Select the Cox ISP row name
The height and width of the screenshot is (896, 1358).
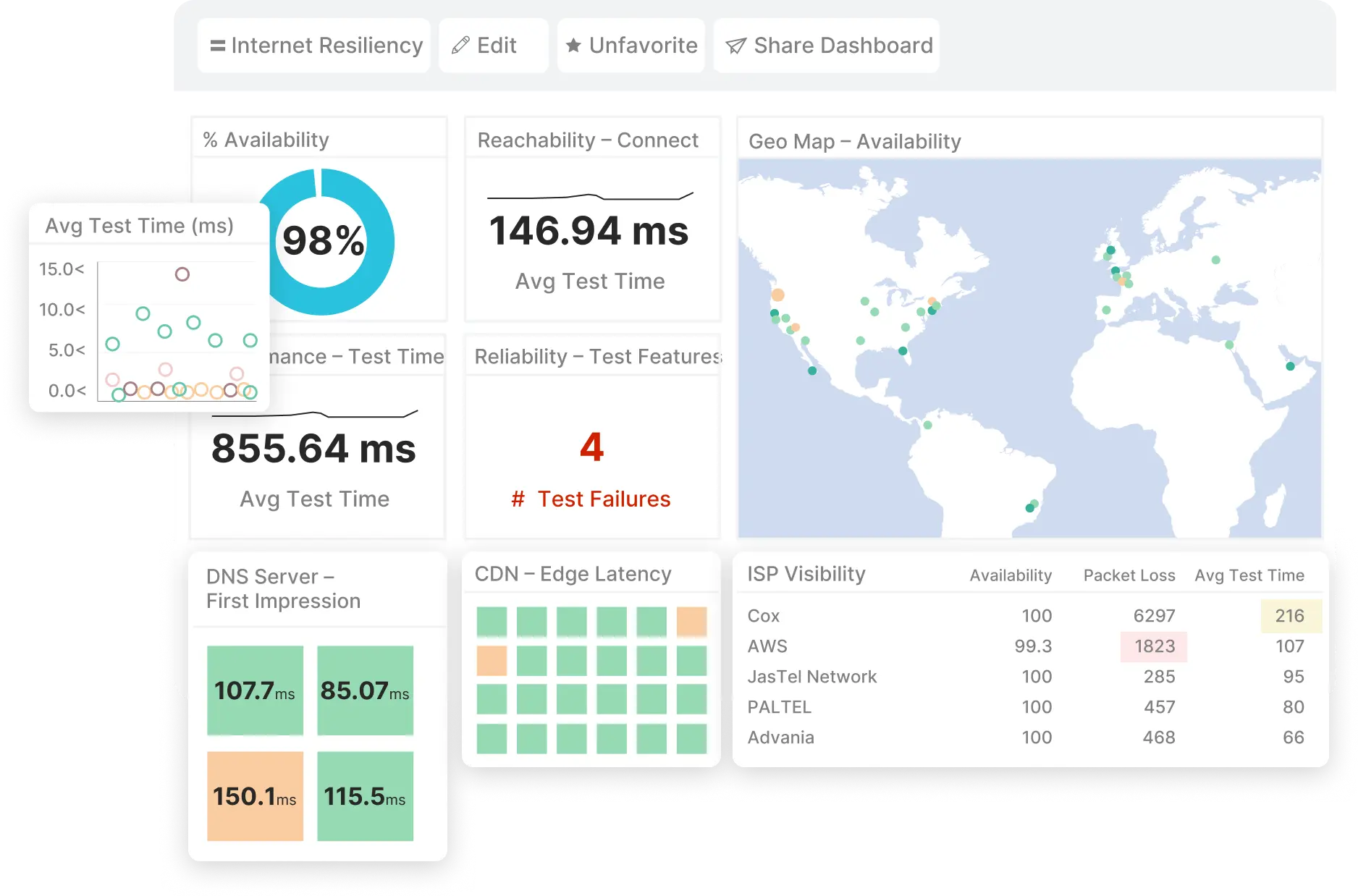point(763,616)
